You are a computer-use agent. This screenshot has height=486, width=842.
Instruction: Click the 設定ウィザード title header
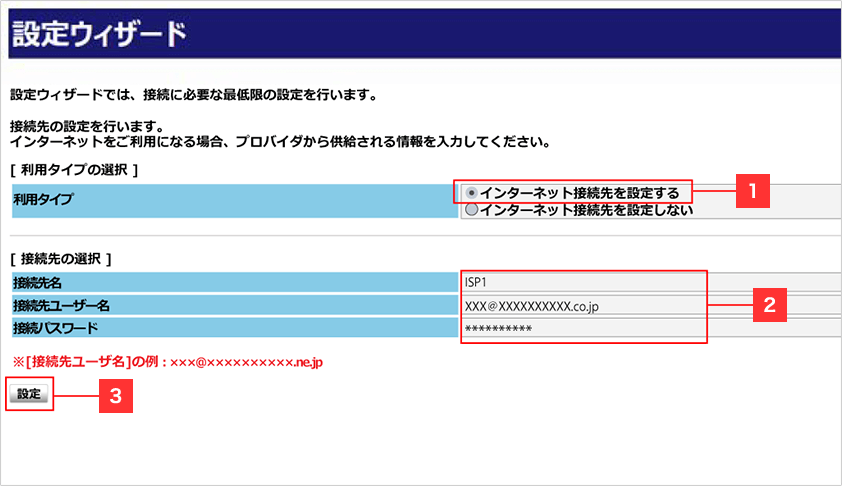99,35
